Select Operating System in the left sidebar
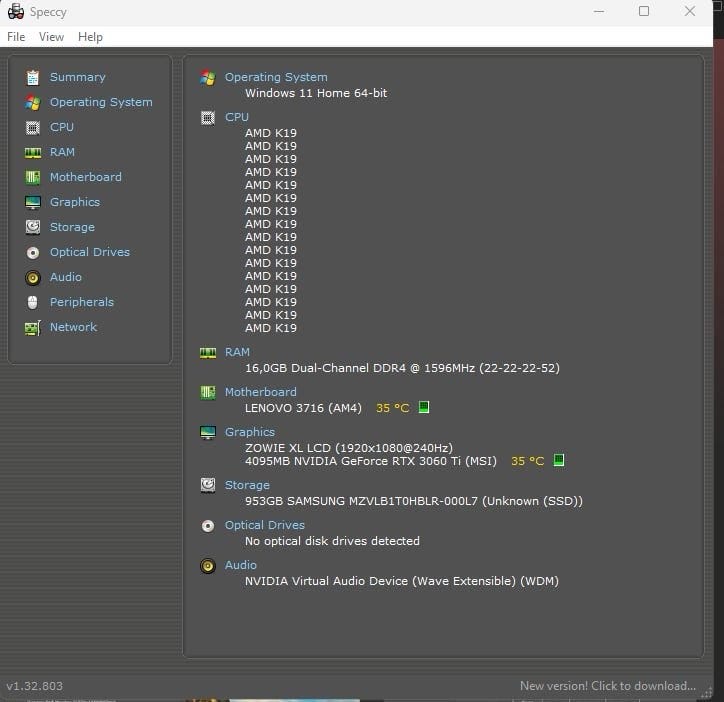This screenshot has height=702, width=724. [101, 102]
